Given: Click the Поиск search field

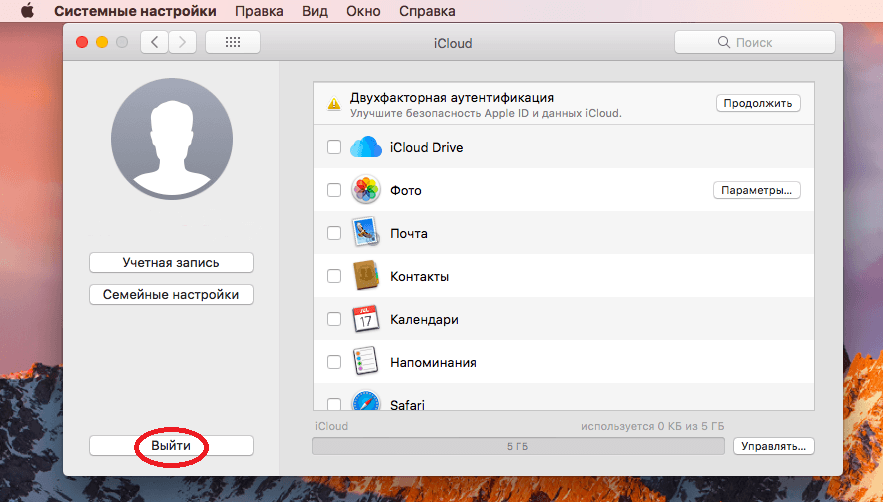Looking at the screenshot, I should pyautogui.click(x=754, y=42).
